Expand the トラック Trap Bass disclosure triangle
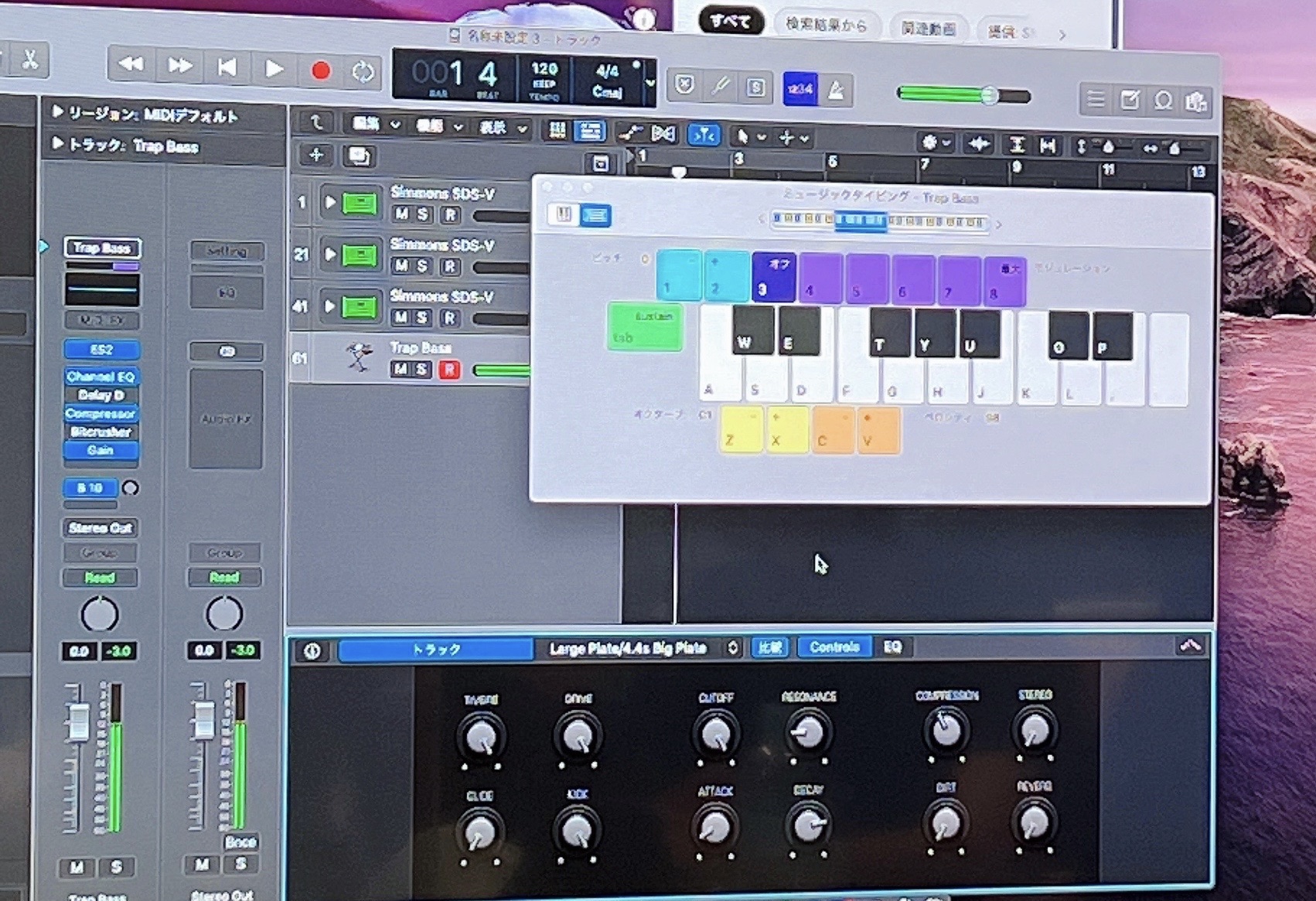 coord(57,144)
